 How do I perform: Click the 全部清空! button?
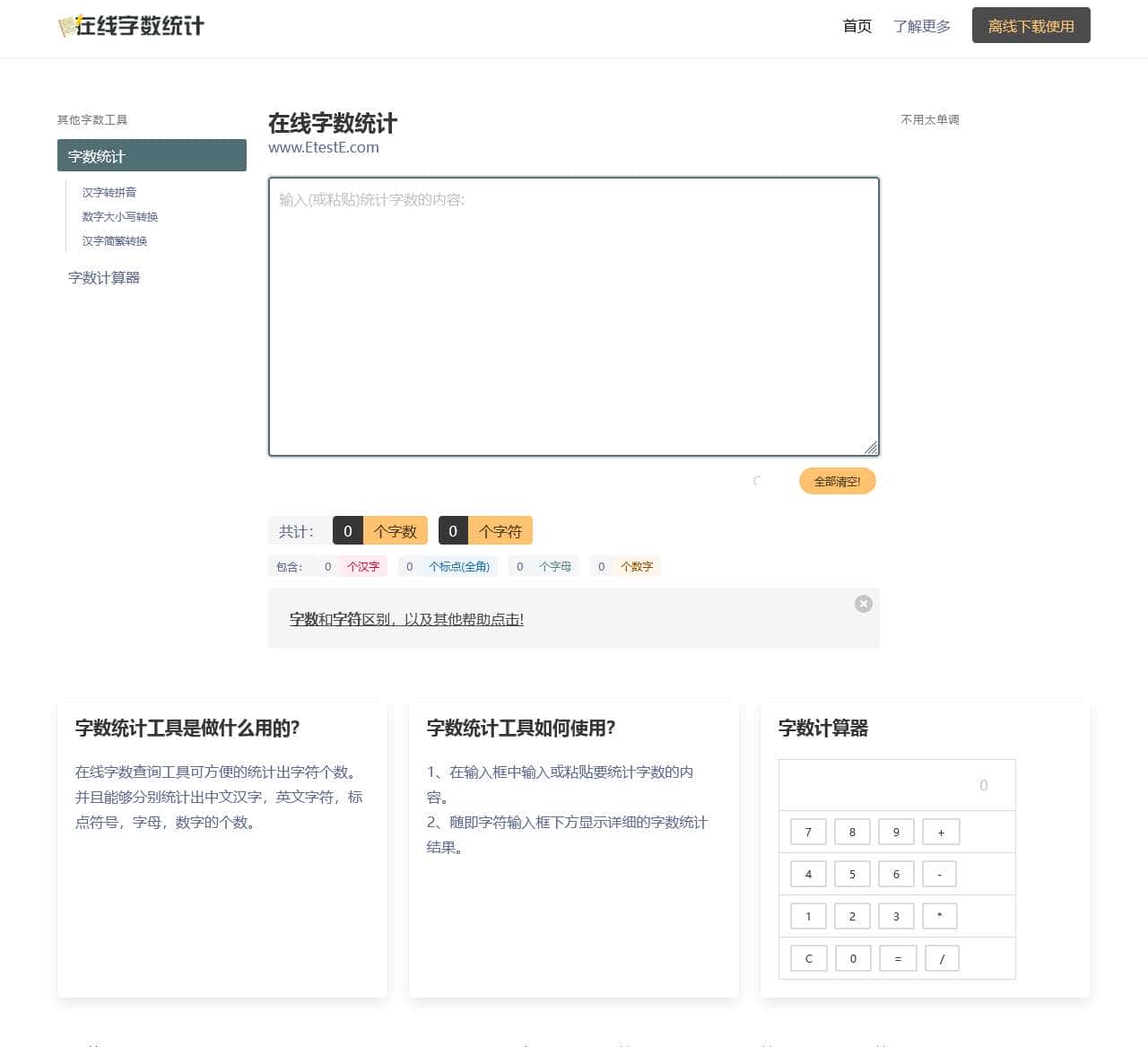pos(838,482)
